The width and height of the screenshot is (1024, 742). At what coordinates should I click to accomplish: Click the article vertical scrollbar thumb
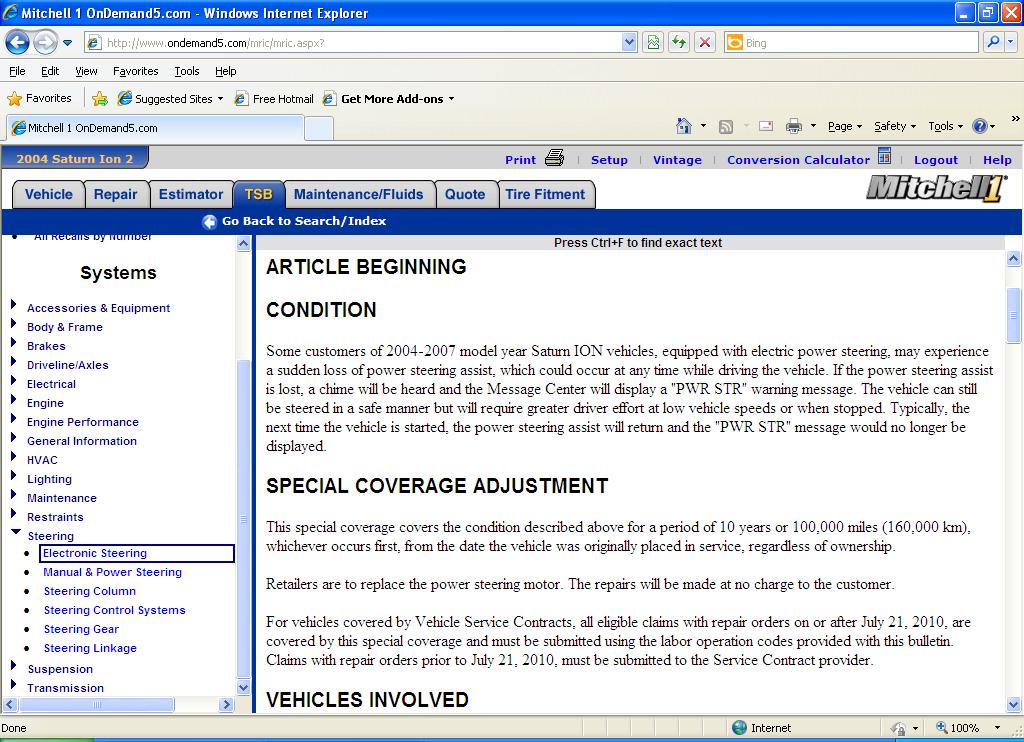(1013, 314)
